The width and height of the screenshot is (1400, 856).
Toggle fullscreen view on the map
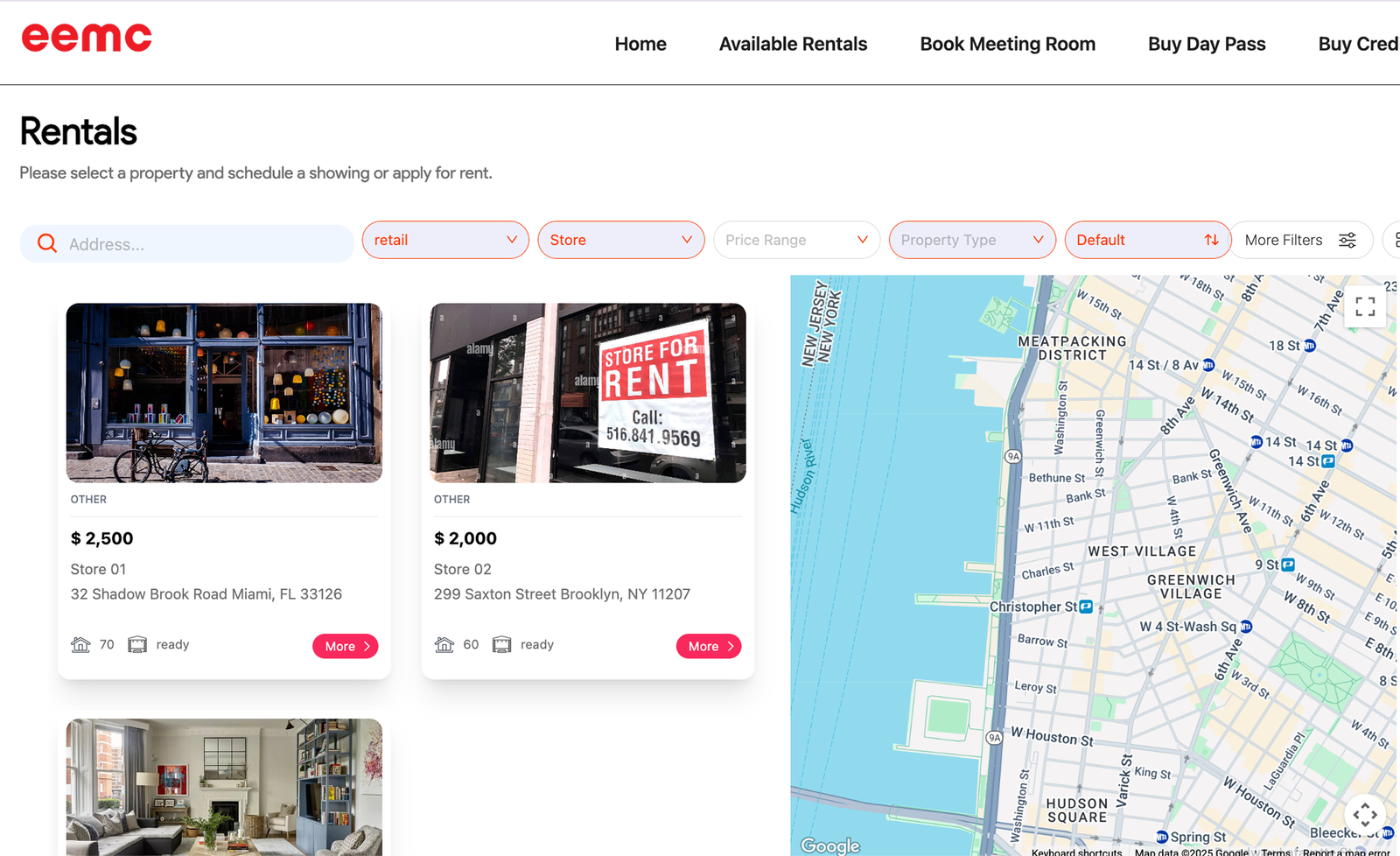[x=1365, y=306]
